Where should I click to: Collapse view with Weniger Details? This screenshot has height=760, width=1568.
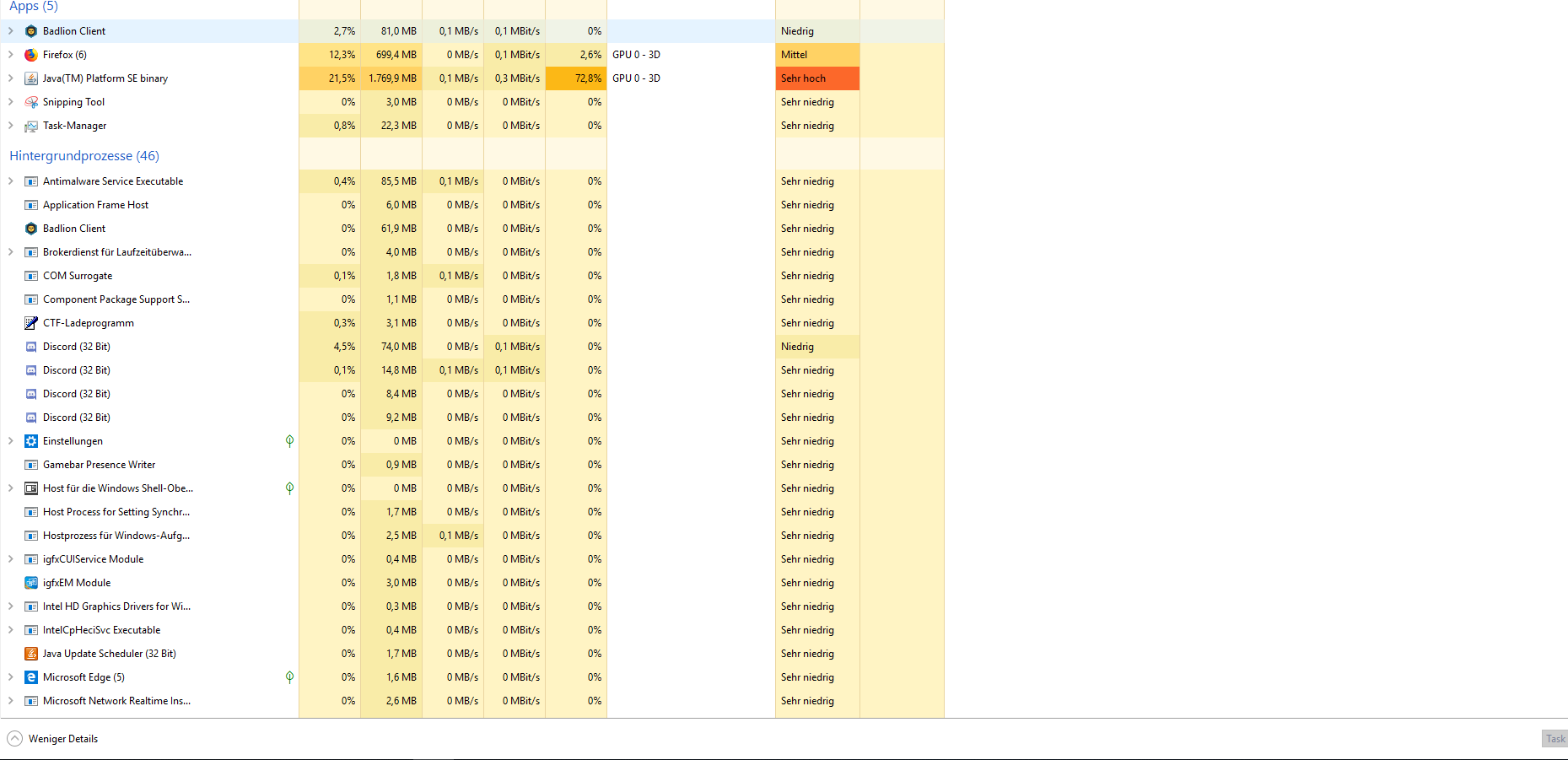[63, 739]
